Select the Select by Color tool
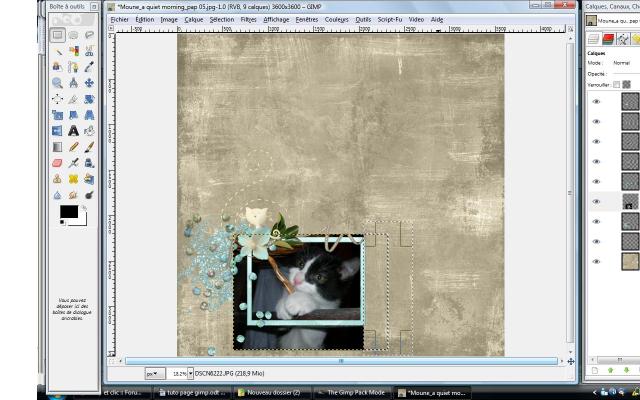This screenshot has width=640, height=400. [x=73, y=51]
